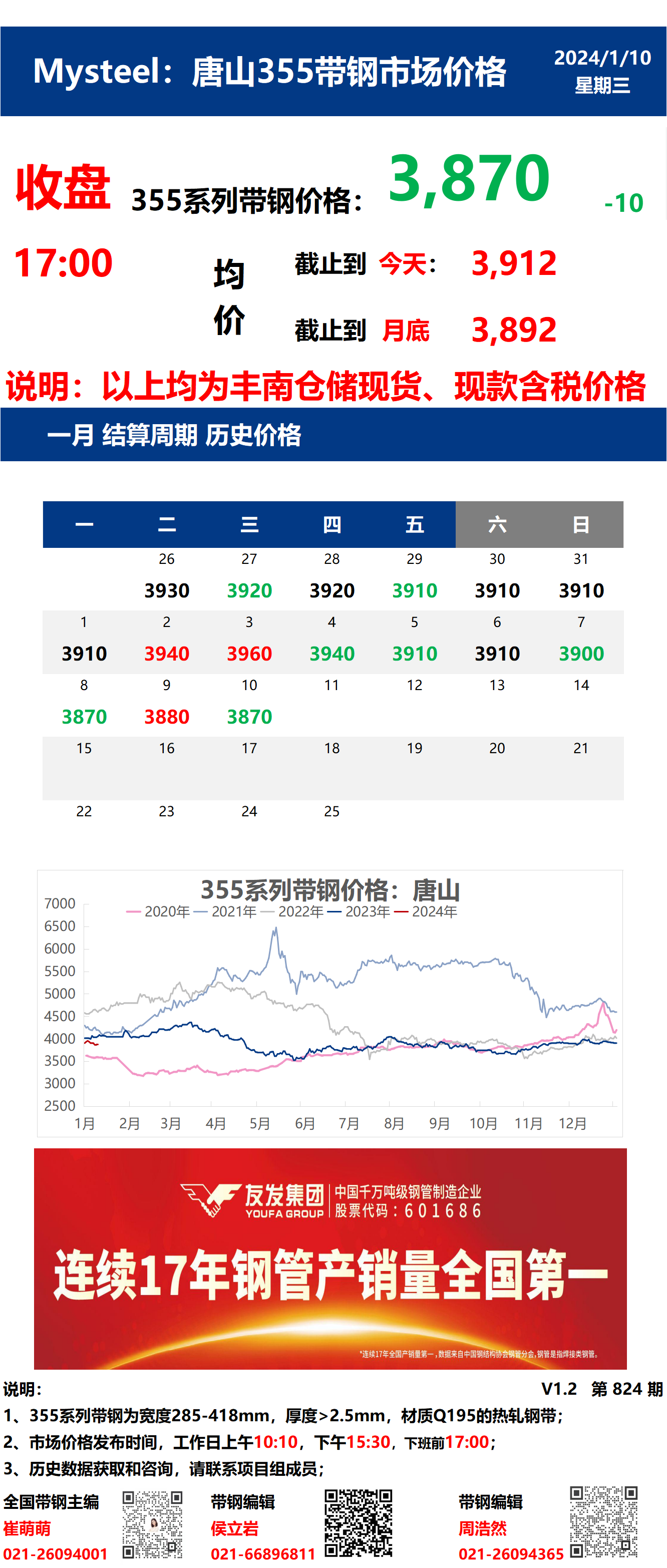
Task: Select the 六 (Saturday) gray column header
Action: pyautogui.click(x=497, y=524)
